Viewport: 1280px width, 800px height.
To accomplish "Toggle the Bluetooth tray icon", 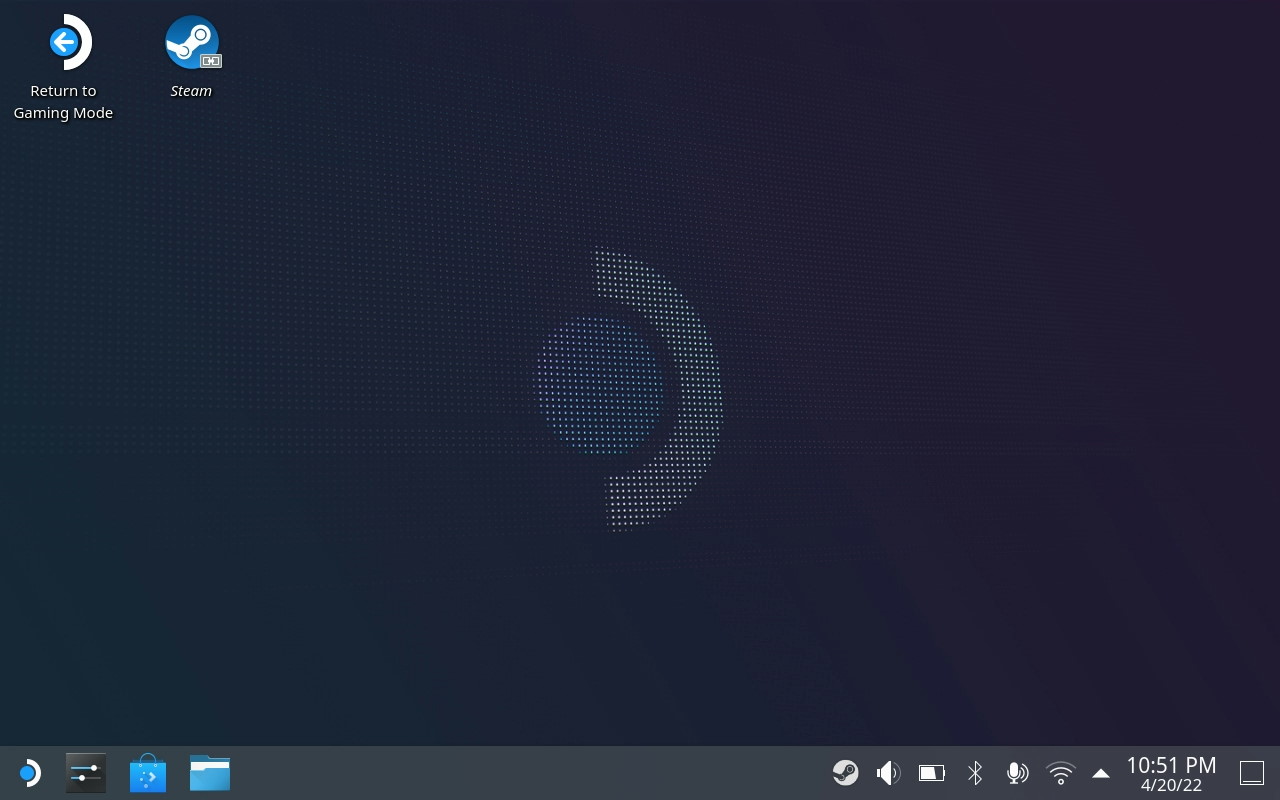I will coord(975,773).
